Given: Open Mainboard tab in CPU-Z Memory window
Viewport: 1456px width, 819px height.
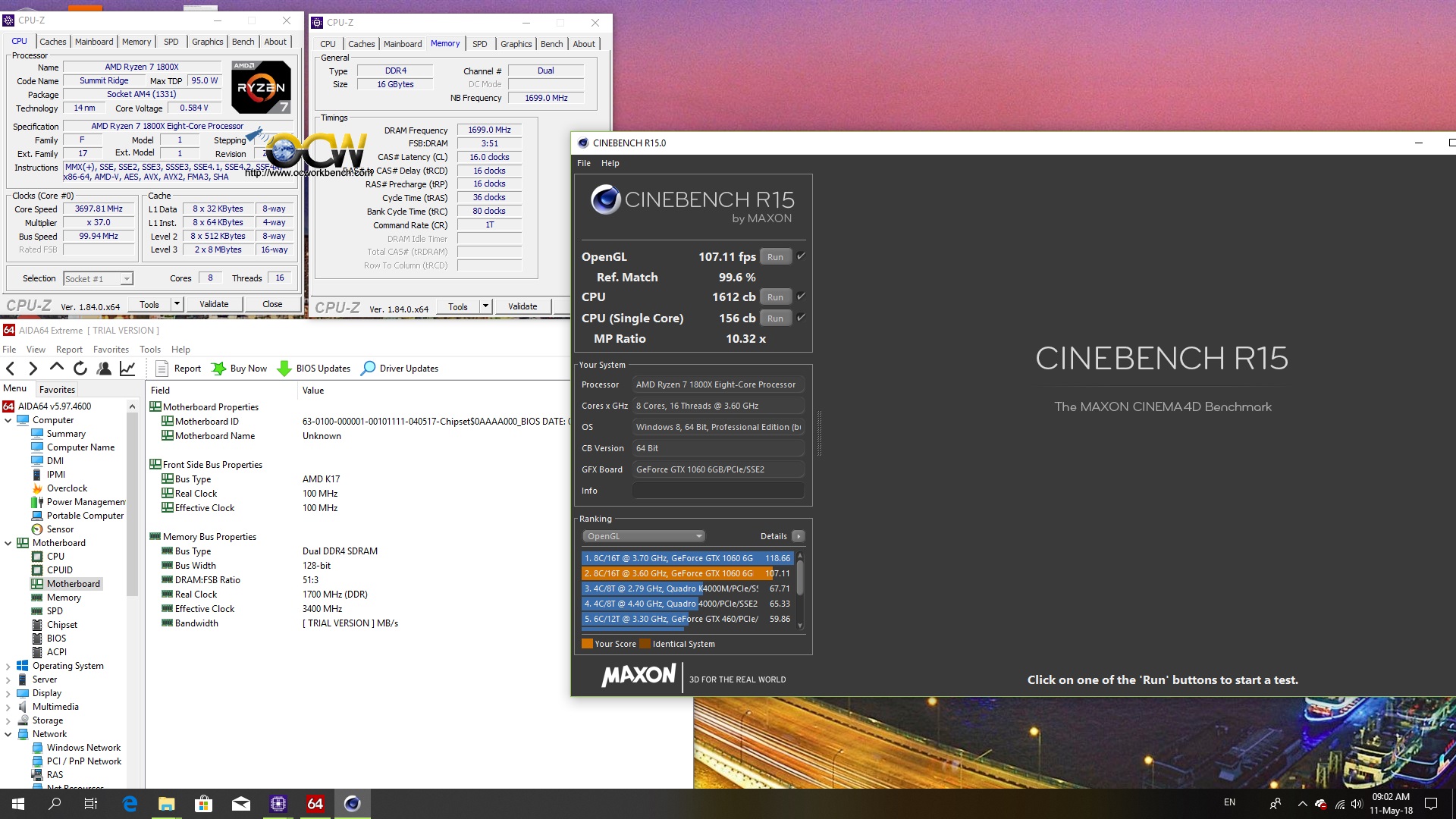Looking at the screenshot, I should [403, 44].
